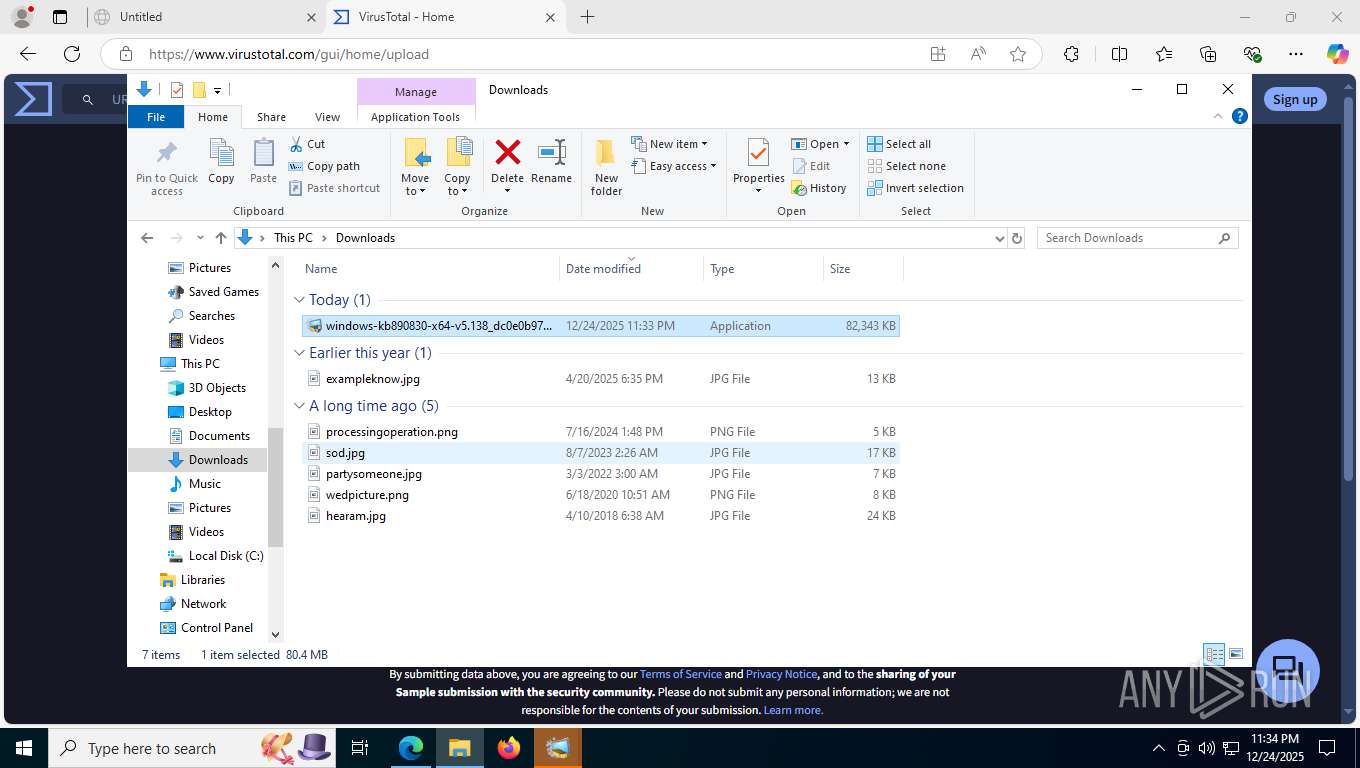This screenshot has height=768, width=1360.
Task: Open Control Panel in navigation pane
Action: (x=207, y=628)
